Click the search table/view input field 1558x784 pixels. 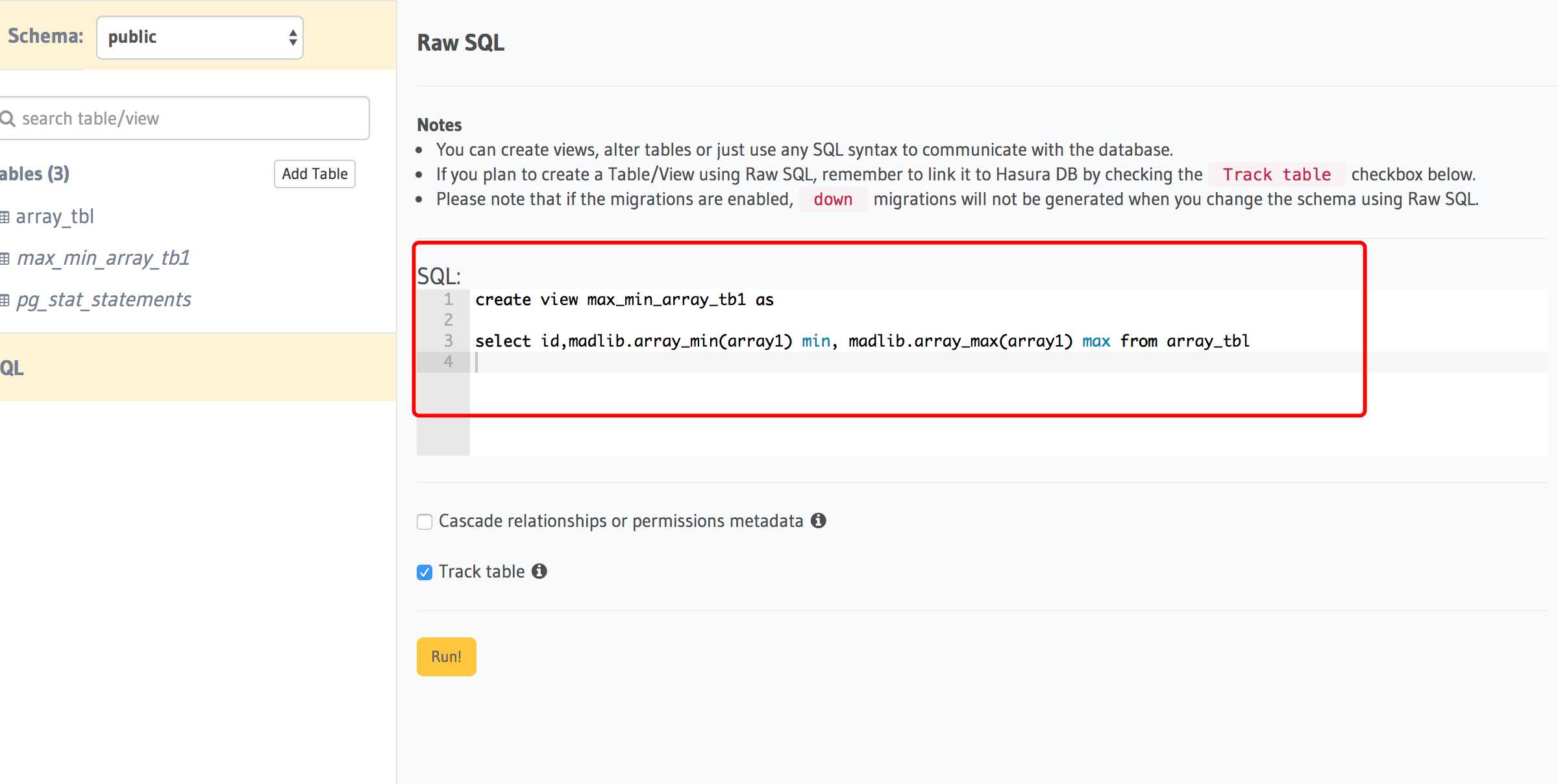point(184,118)
